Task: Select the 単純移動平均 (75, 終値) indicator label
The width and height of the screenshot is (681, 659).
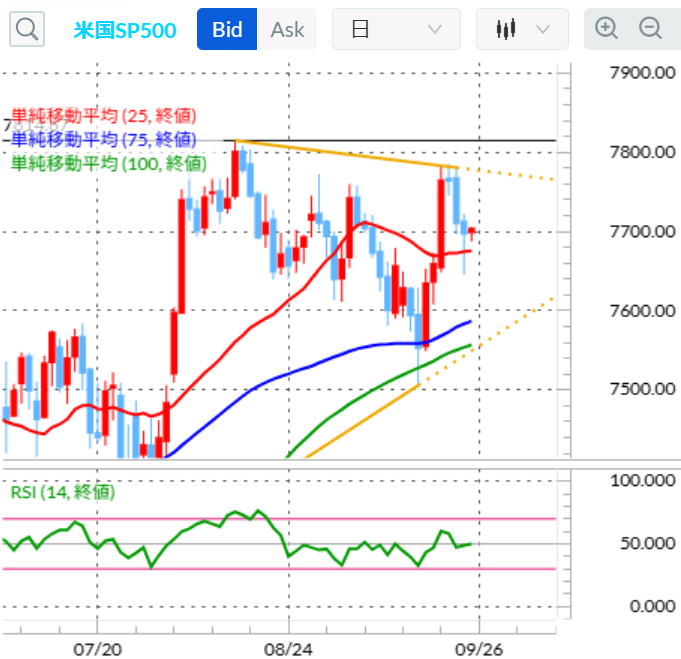Action: (103, 140)
